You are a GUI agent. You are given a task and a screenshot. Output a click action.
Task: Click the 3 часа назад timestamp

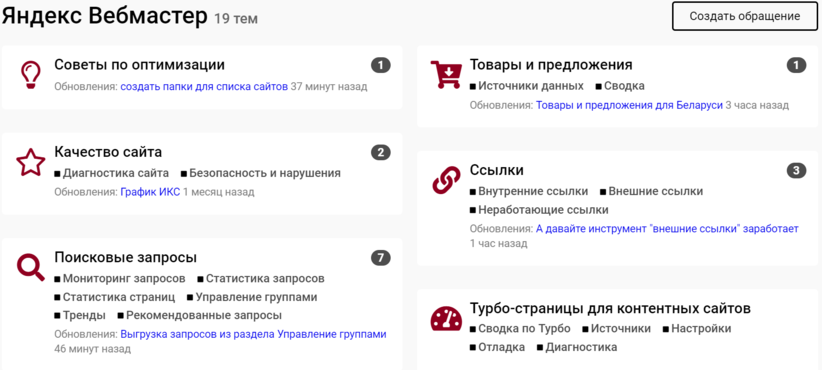pos(757,105)
